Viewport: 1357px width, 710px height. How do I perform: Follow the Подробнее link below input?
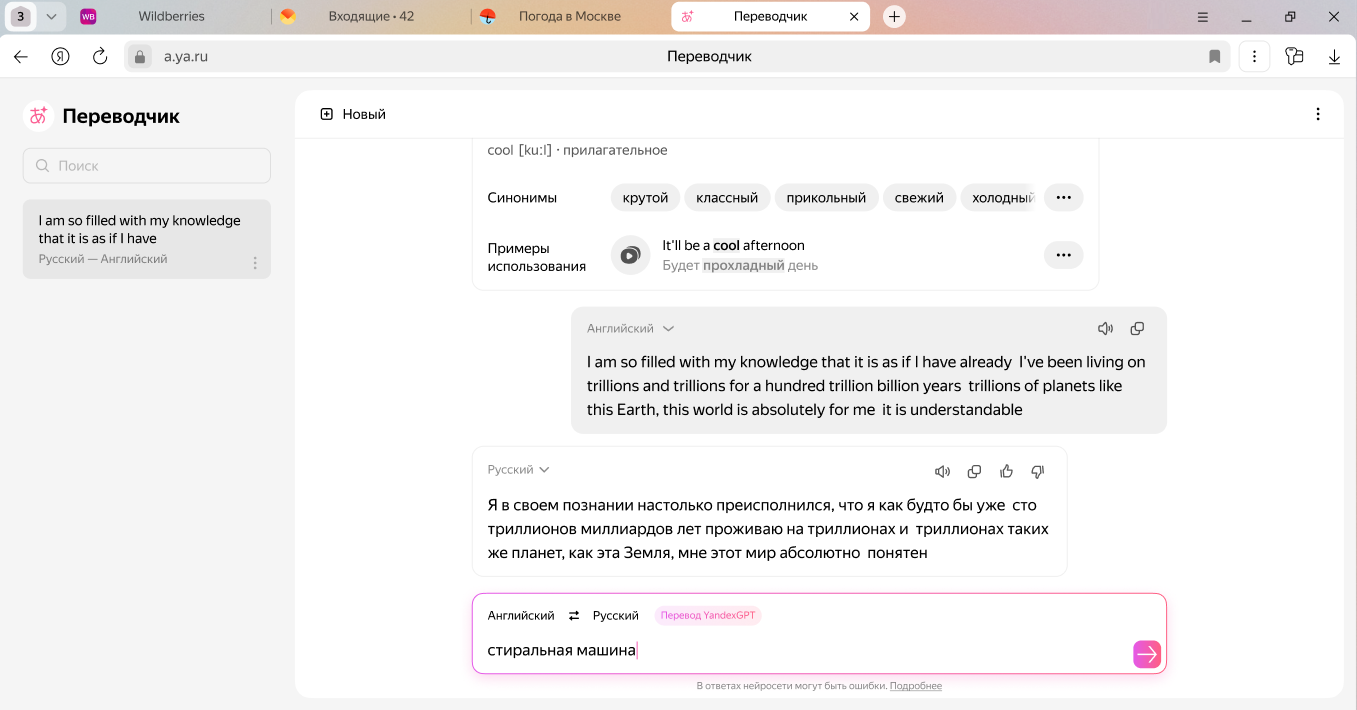pyautogui.click(x=915, y=686)
